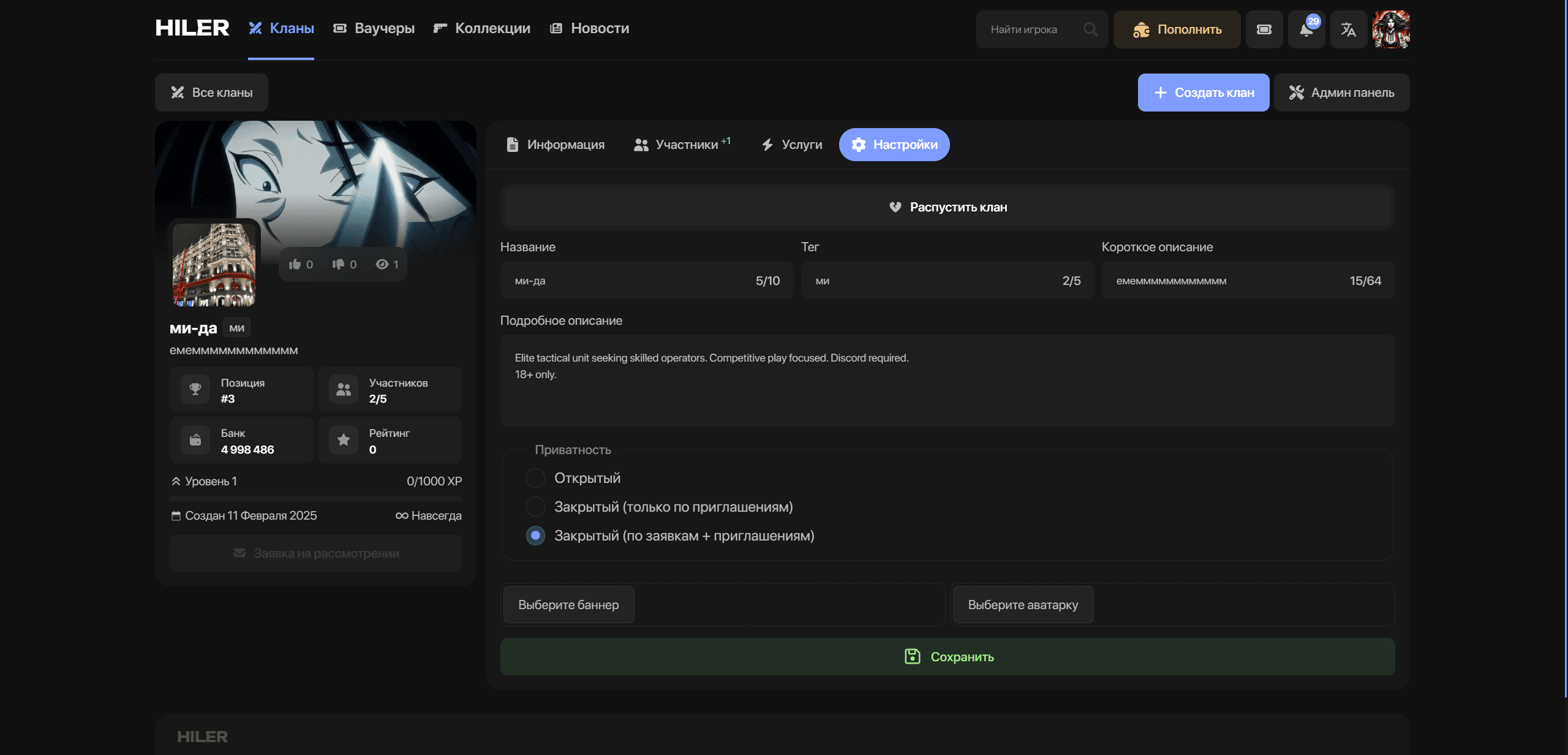The width and height of the screenshot is (1568, 755).
Task: Click the eye views icon
Action: click(x=382, y=264)
